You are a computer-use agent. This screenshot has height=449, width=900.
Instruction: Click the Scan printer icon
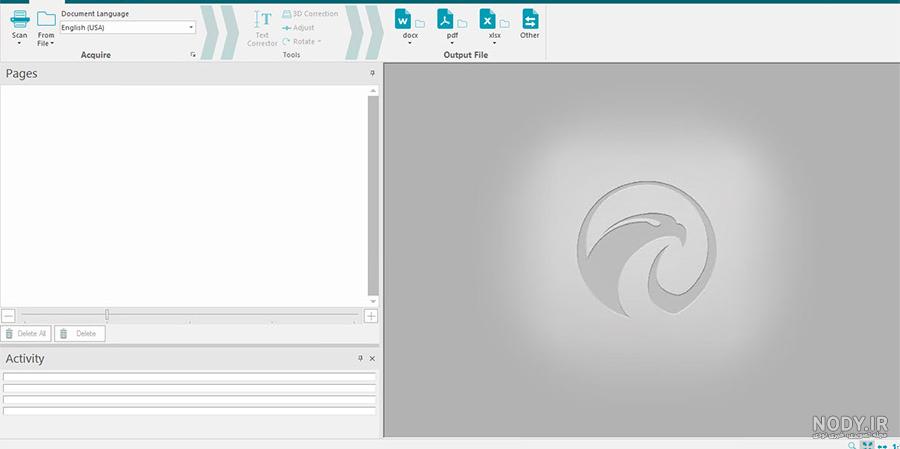[x=20, y=20]
